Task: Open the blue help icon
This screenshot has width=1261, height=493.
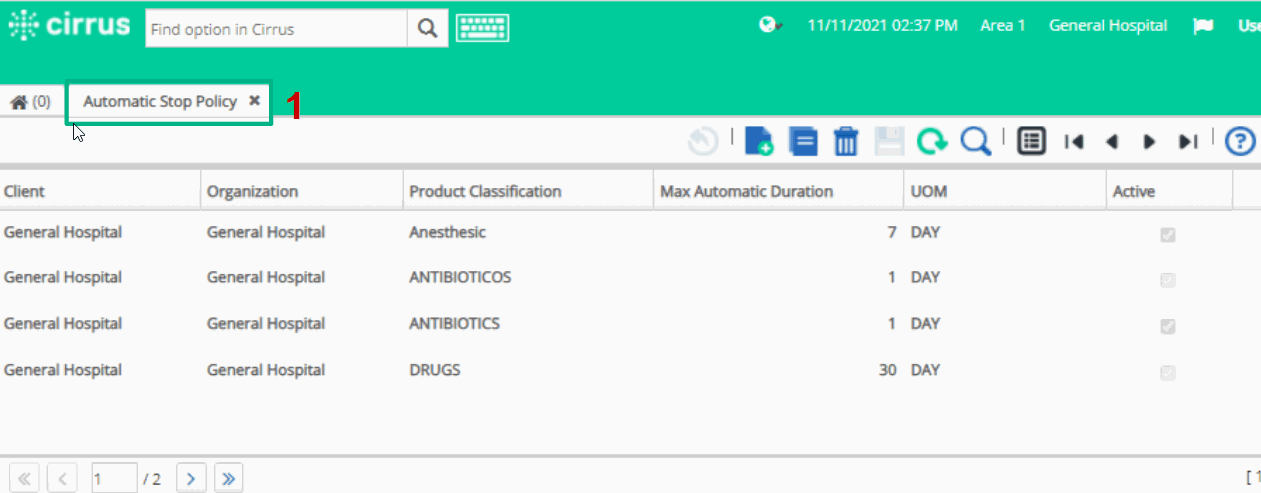Action: [x=1240, y=142]
